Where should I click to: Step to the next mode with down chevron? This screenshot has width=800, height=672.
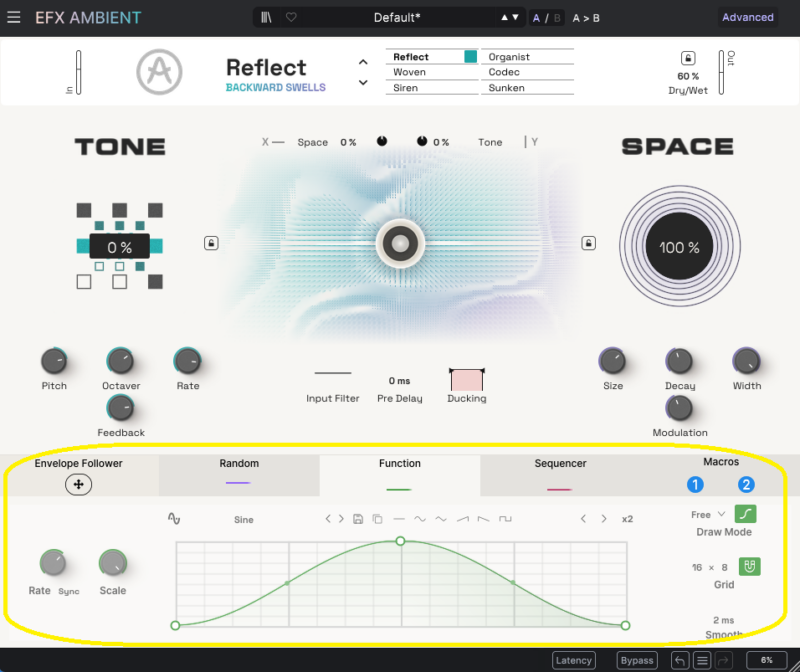[x=363, y=85]
